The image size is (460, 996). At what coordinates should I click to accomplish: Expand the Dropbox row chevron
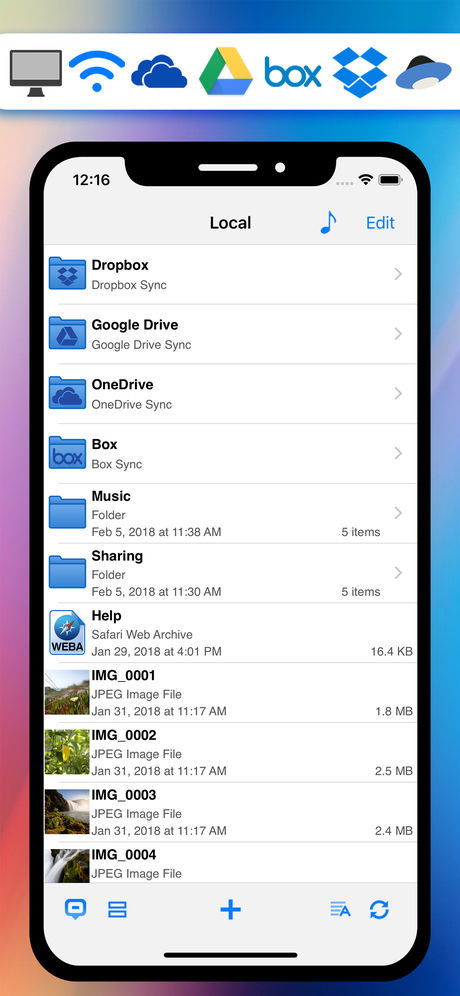[x=398, y=274]
